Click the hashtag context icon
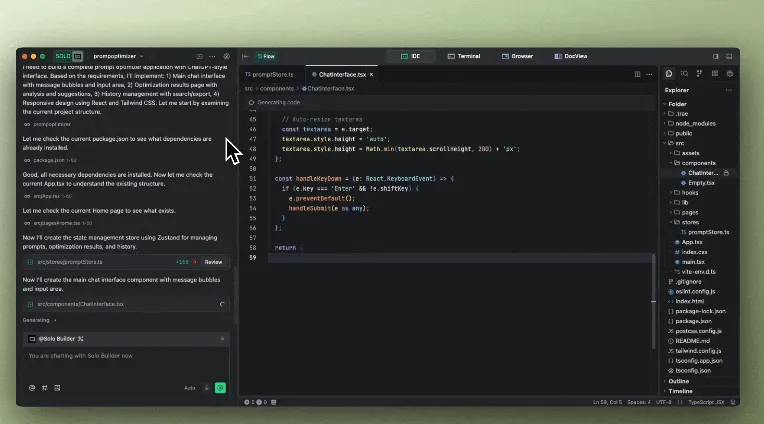 coord(45,388)
